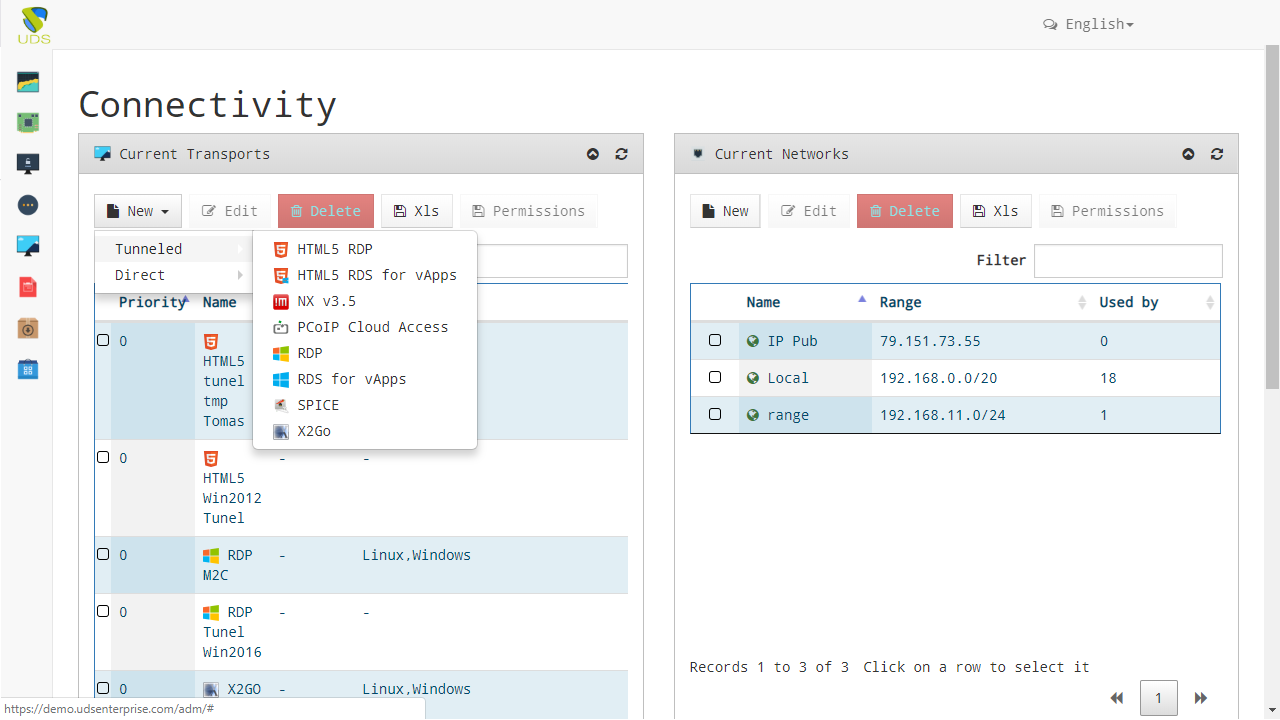This screenshot has width=1280, height=720.
Task: Open the English language dropdown
Action: coord(1088,24)
